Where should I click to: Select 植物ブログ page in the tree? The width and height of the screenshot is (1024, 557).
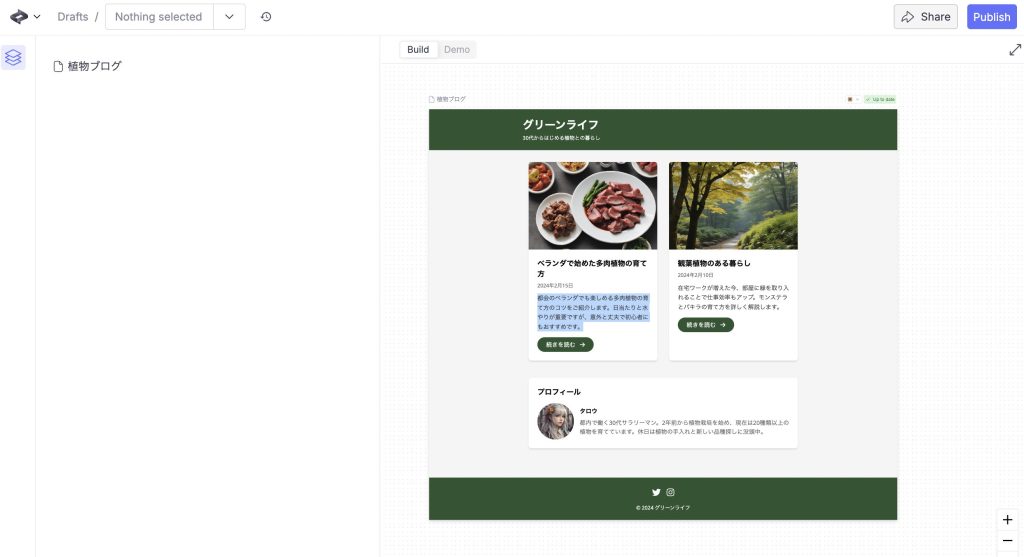94,67
